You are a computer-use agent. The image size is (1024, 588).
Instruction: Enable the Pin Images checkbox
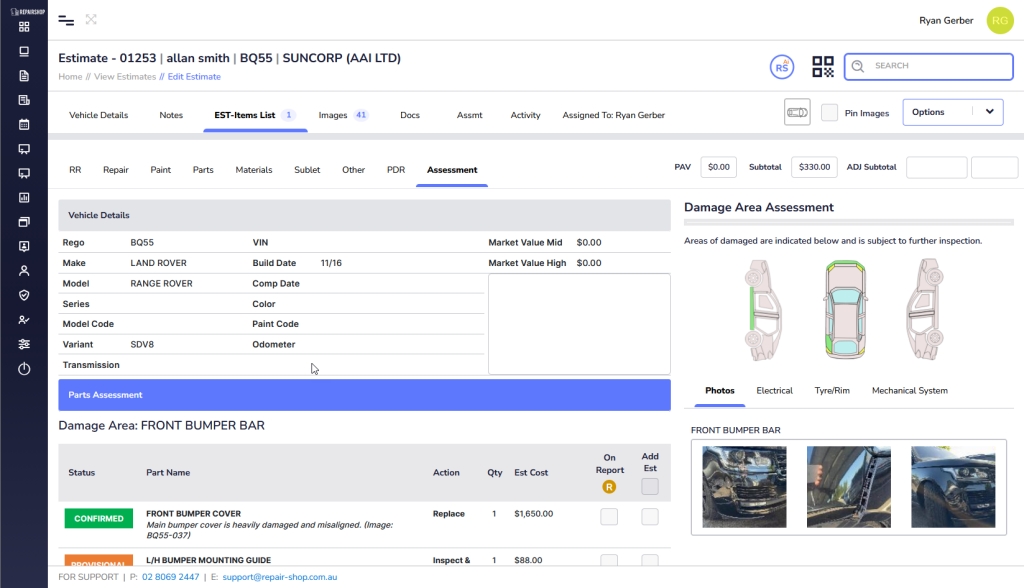[829, 112]
